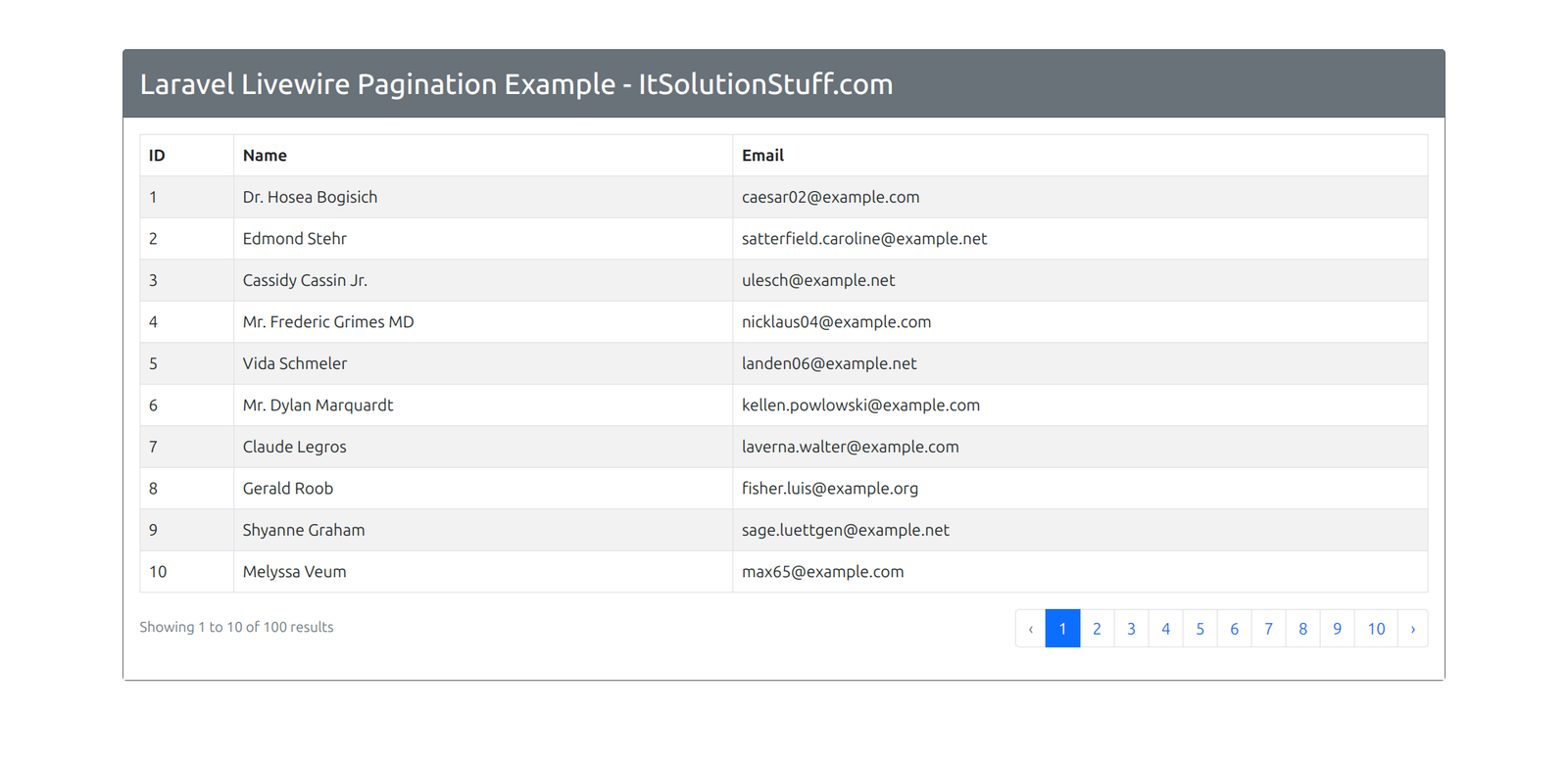Image resolution: width=1568 pixels, height=761 pixels.
Task: Click the Showing 1 to 10 results text
Action: pyautogui.click(x=236, y=627)
